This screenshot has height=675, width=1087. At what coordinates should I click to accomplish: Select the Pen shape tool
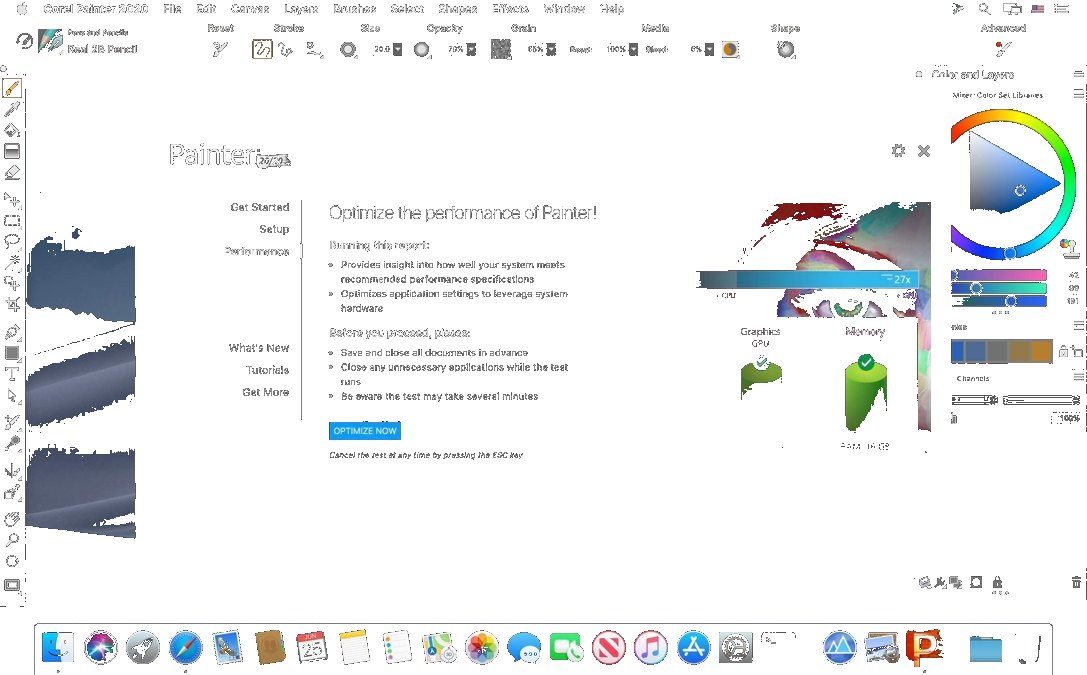12,331
